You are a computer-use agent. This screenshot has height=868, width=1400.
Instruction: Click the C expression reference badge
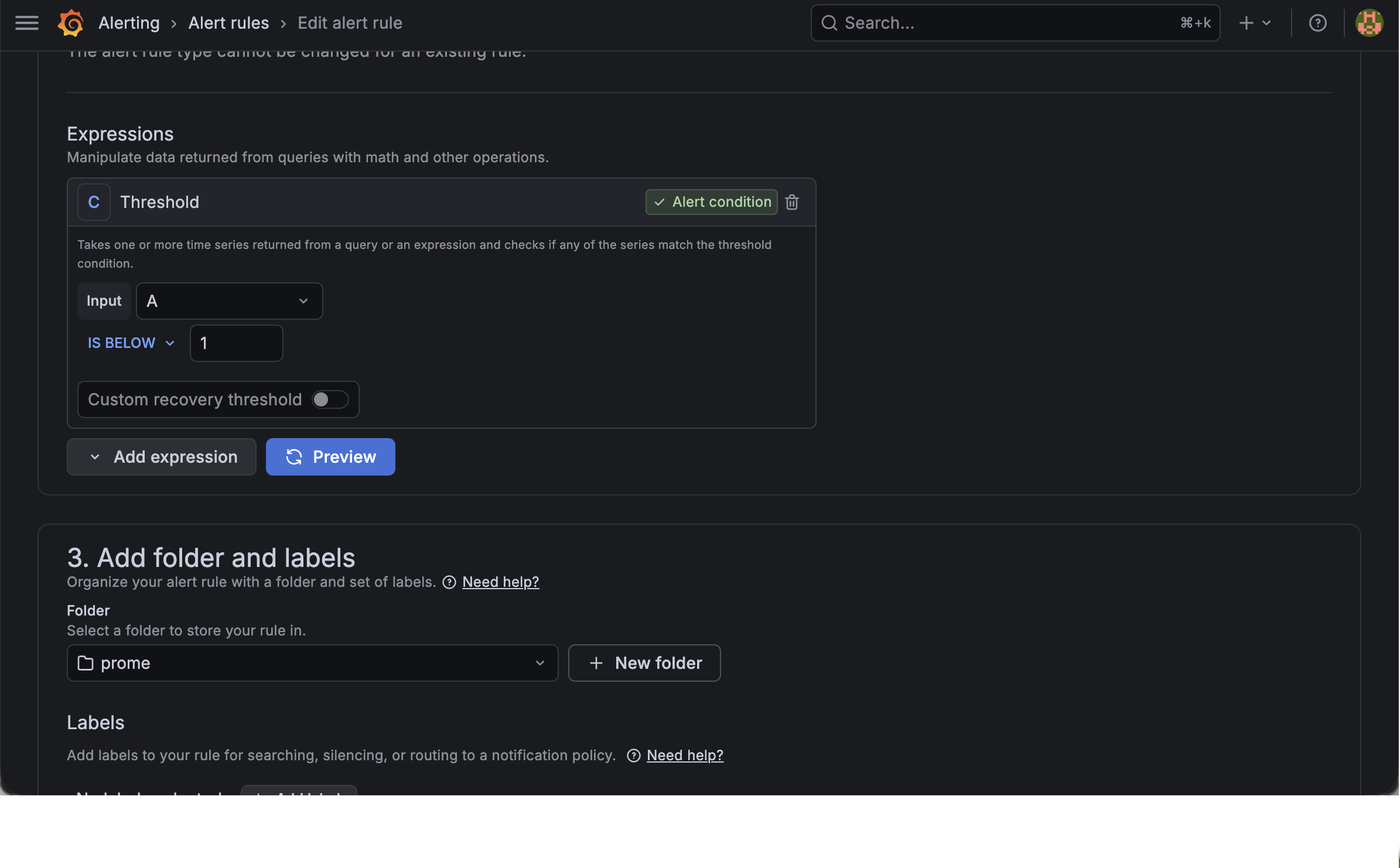pos(94,202)
